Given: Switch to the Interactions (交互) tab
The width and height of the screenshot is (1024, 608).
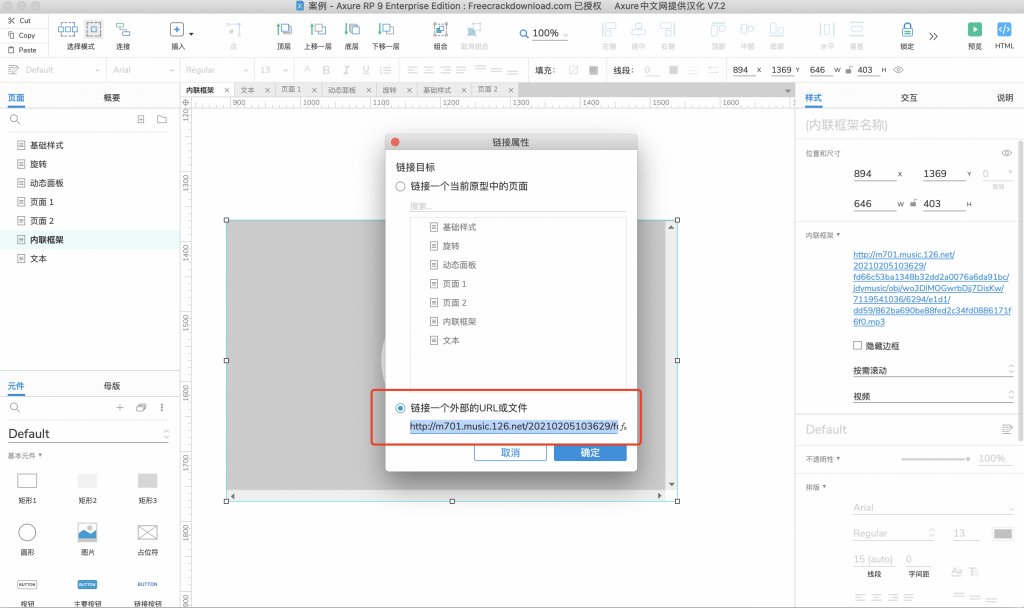Looking at the screenshot, I should (909, 98).
